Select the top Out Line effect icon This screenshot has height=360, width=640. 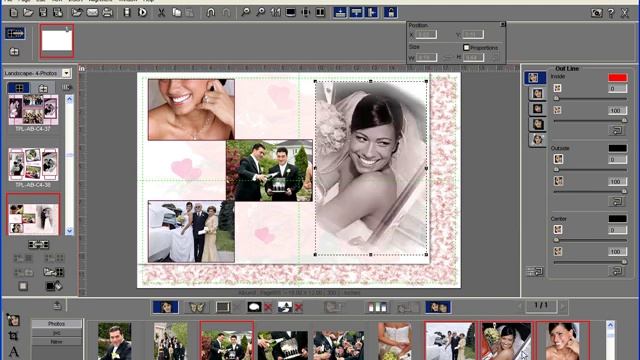coord(535,78)
